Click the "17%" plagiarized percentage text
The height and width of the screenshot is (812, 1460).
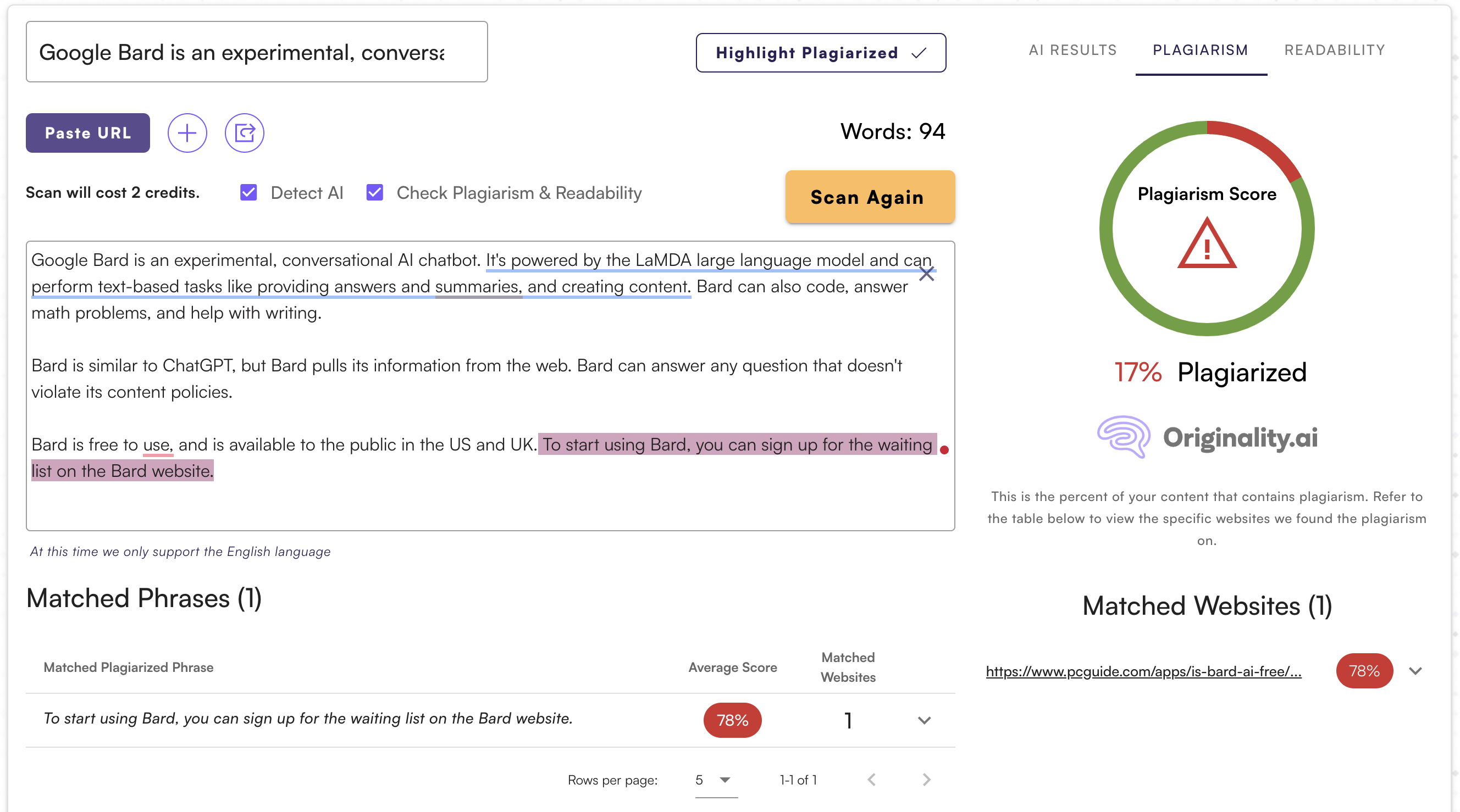pyautogui.click(x=1138, y=372)
